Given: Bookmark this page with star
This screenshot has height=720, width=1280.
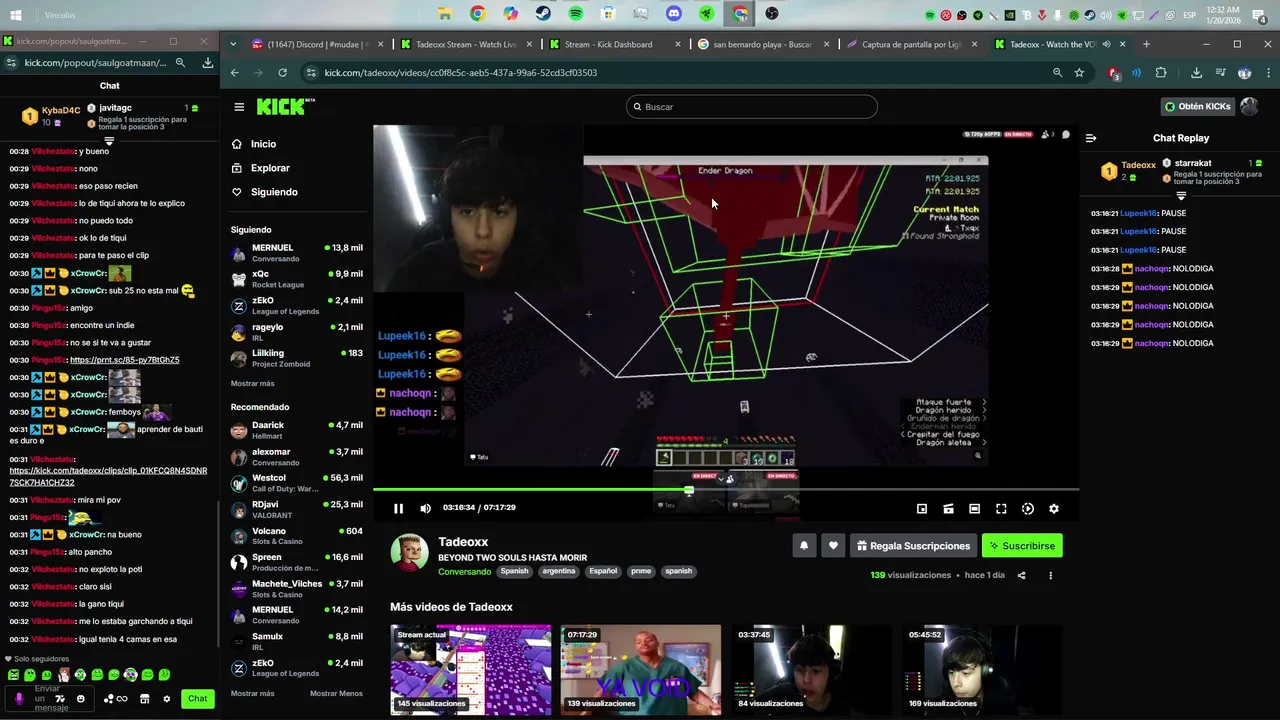Looking at the screenshot, I should [1079, 73].
